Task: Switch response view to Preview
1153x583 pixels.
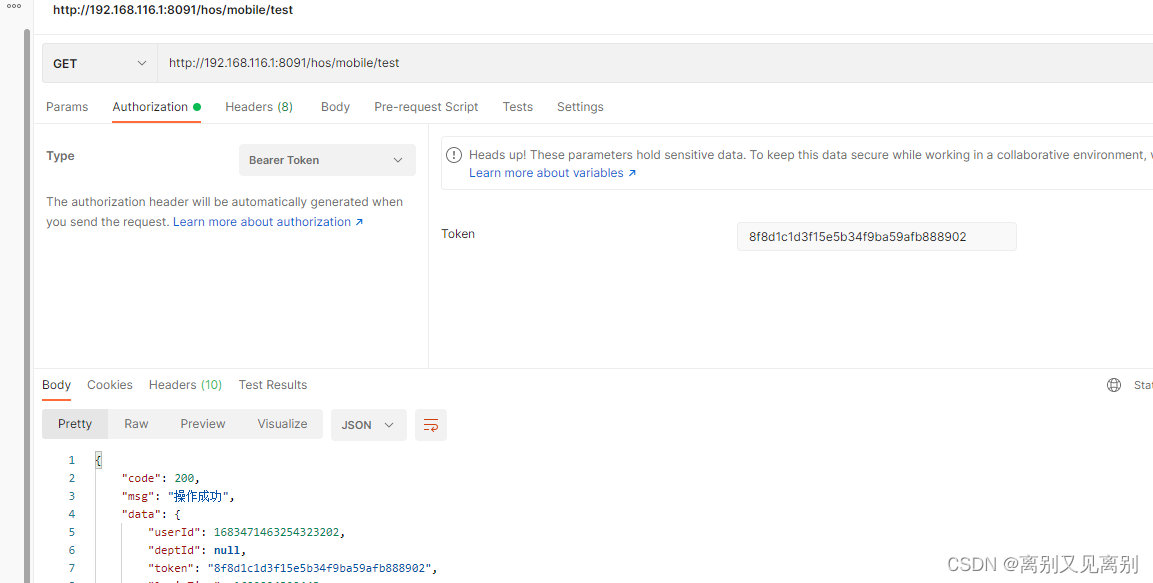Action: (x=203, y=424)
